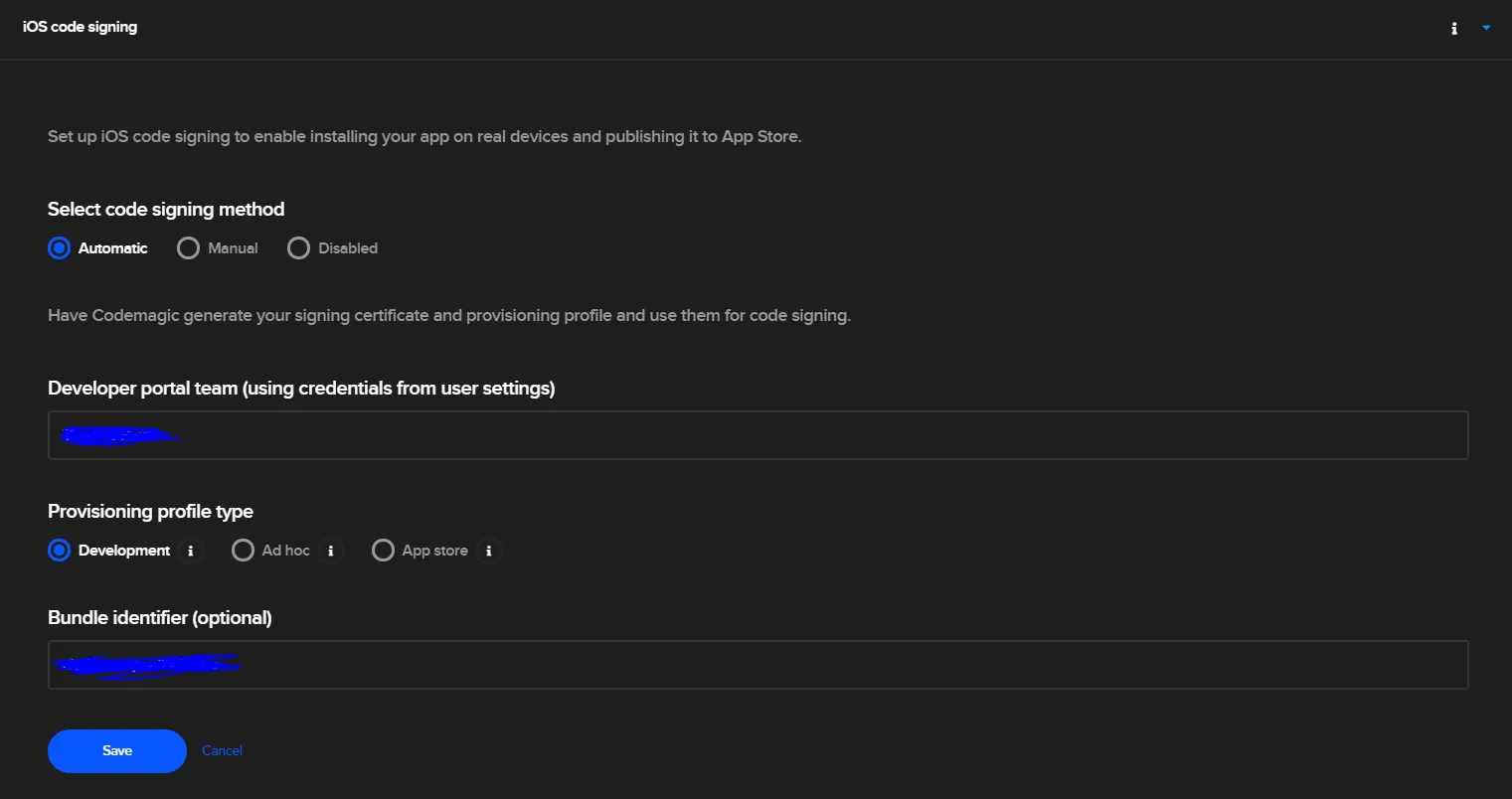
Task: Focus the Bundle identifier input field
Action: (757, 665)
